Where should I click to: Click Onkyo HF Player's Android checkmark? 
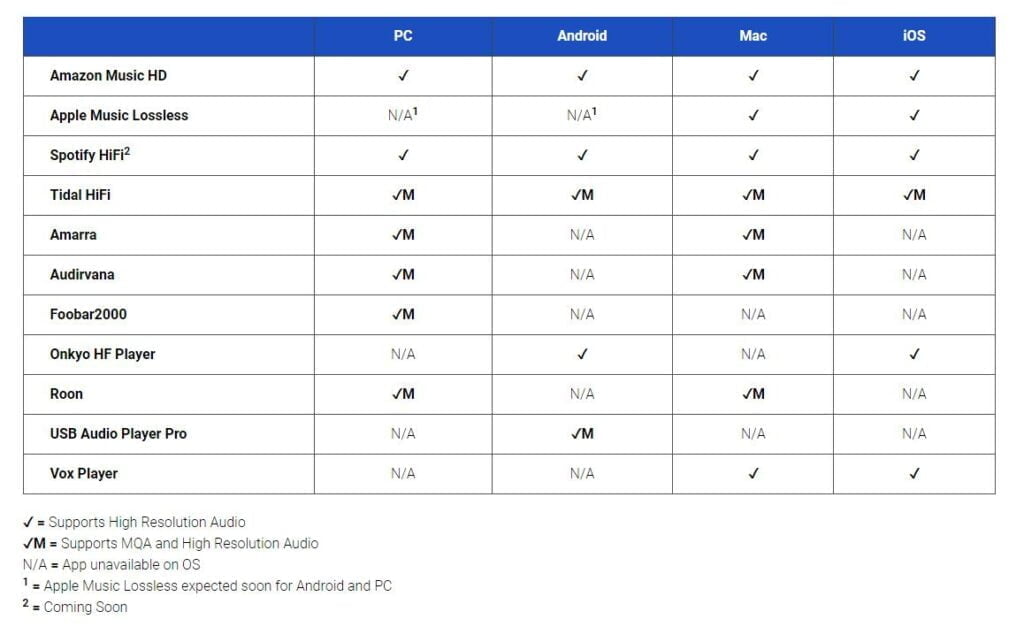click(582, 354)
